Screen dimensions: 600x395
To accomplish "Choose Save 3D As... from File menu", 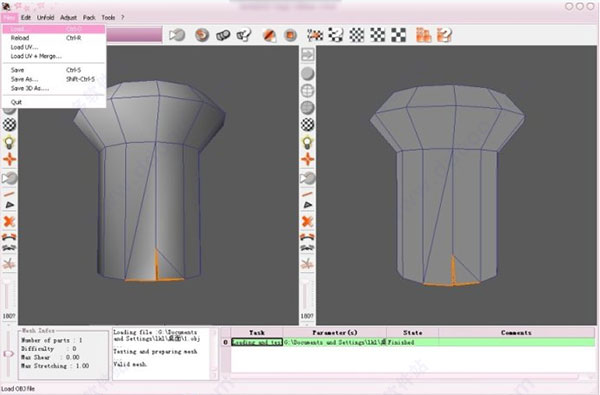I will (x=54, y=88).
